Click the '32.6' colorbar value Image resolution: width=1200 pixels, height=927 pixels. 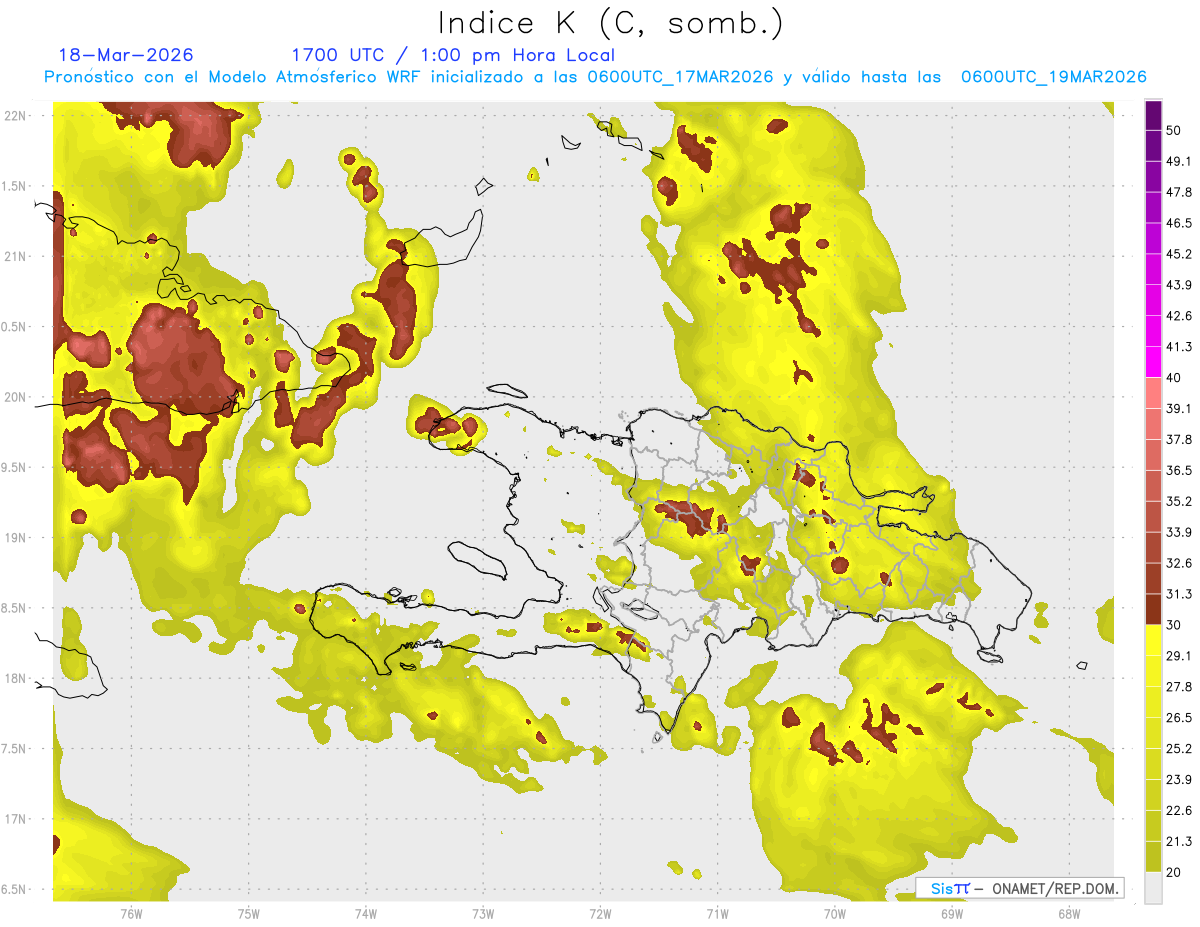pos(1179,563)
